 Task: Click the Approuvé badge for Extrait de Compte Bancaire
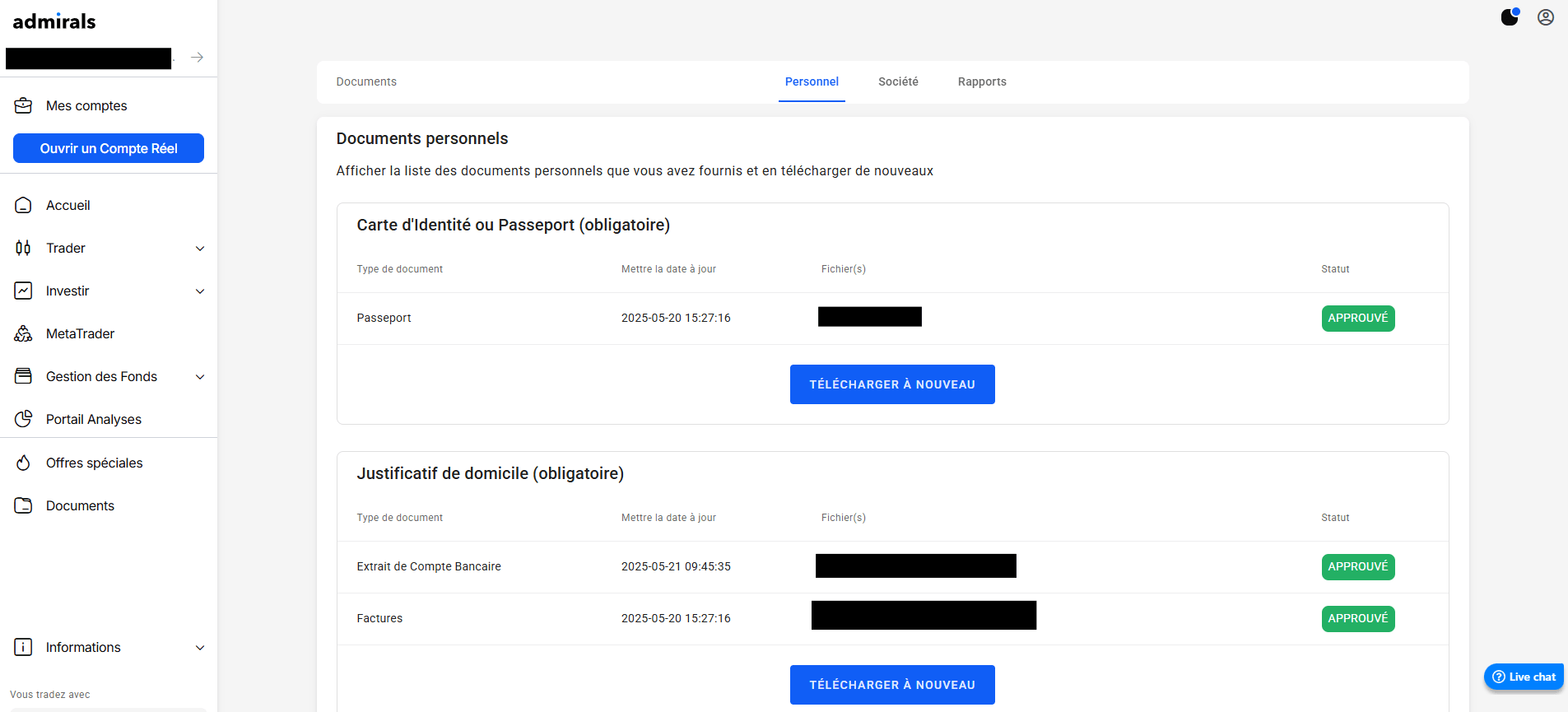coord(1358,567)
